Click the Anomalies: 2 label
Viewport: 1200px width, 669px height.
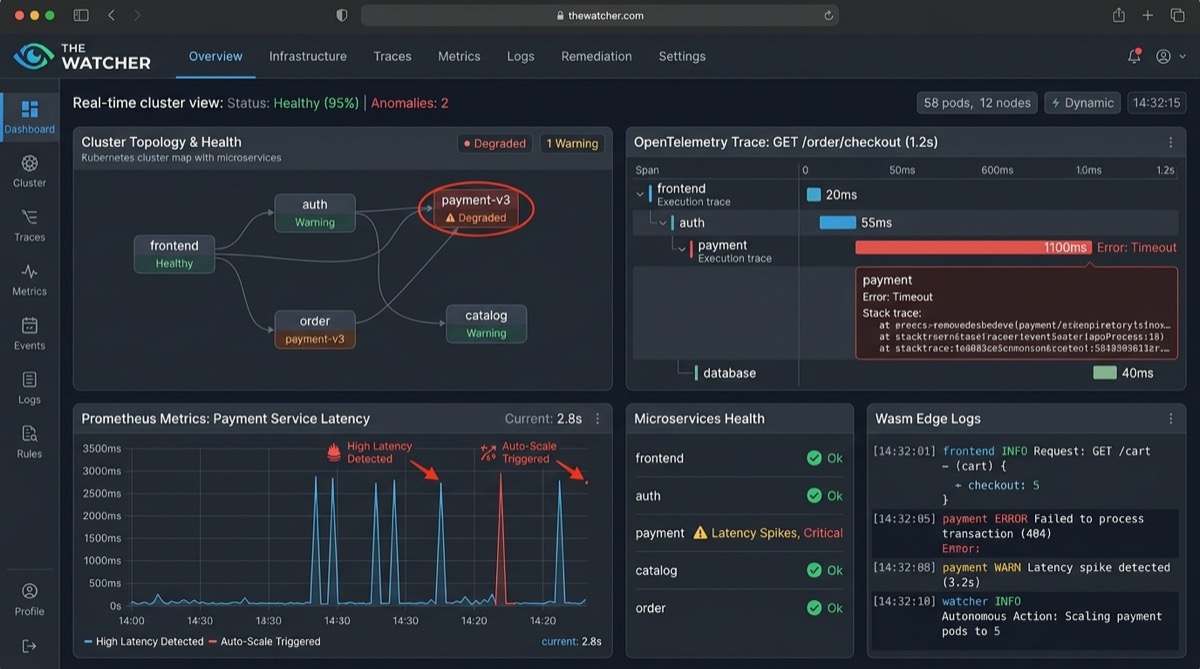pos(410,103)
